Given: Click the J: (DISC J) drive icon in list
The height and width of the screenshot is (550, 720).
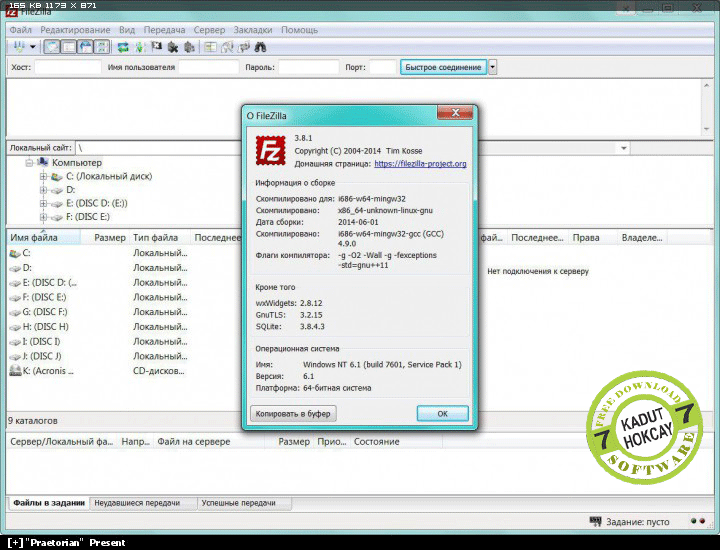Looking at the screenshot, I should coord(15,357).
